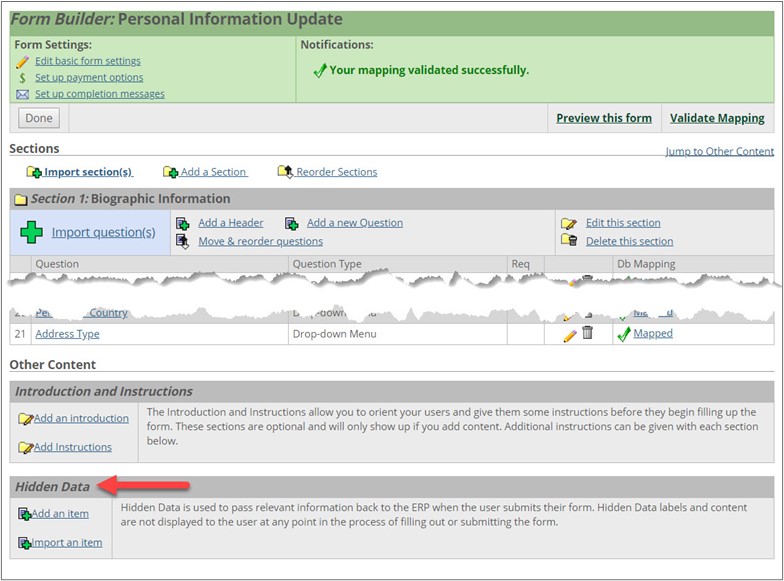Click the Move & reorder questions icon

(x=182, y=241)
